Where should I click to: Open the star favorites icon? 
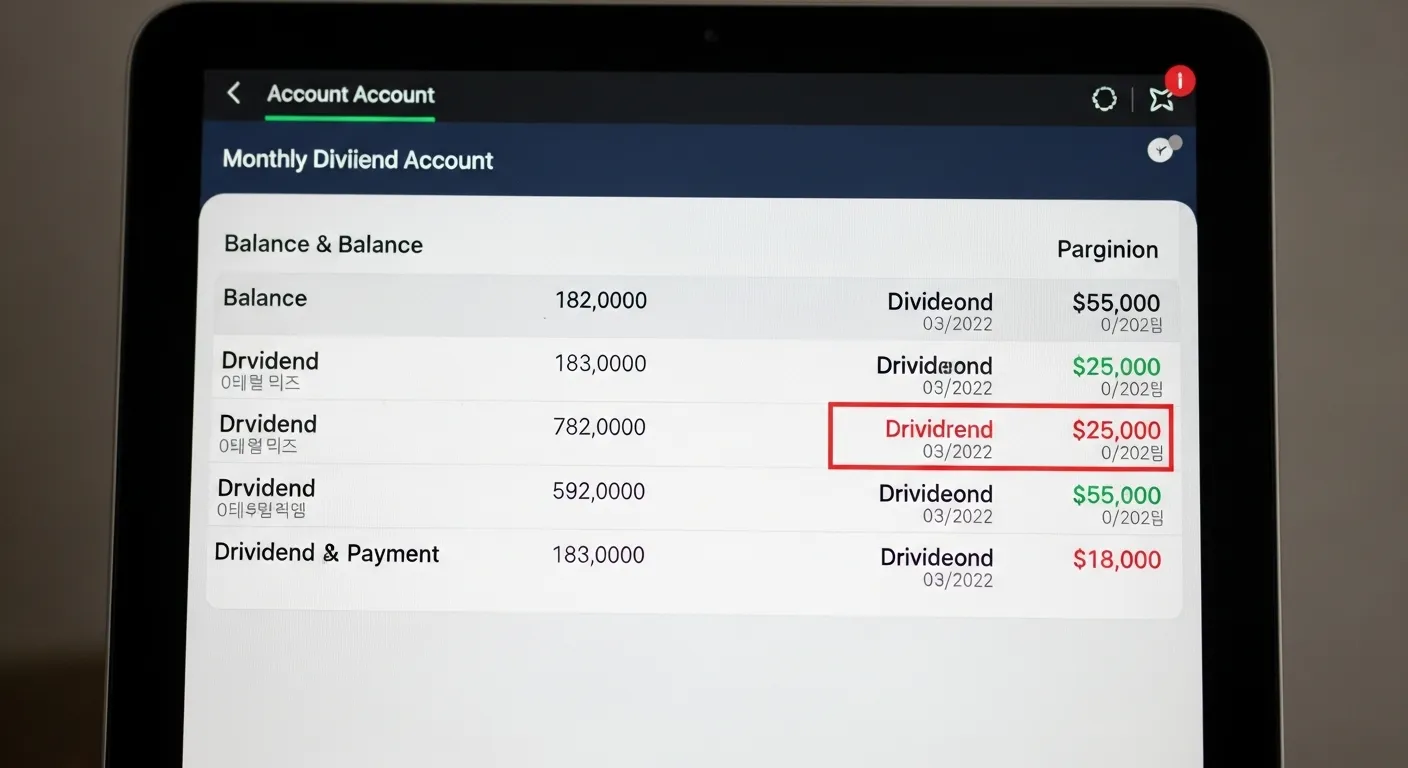(1160, 98)
